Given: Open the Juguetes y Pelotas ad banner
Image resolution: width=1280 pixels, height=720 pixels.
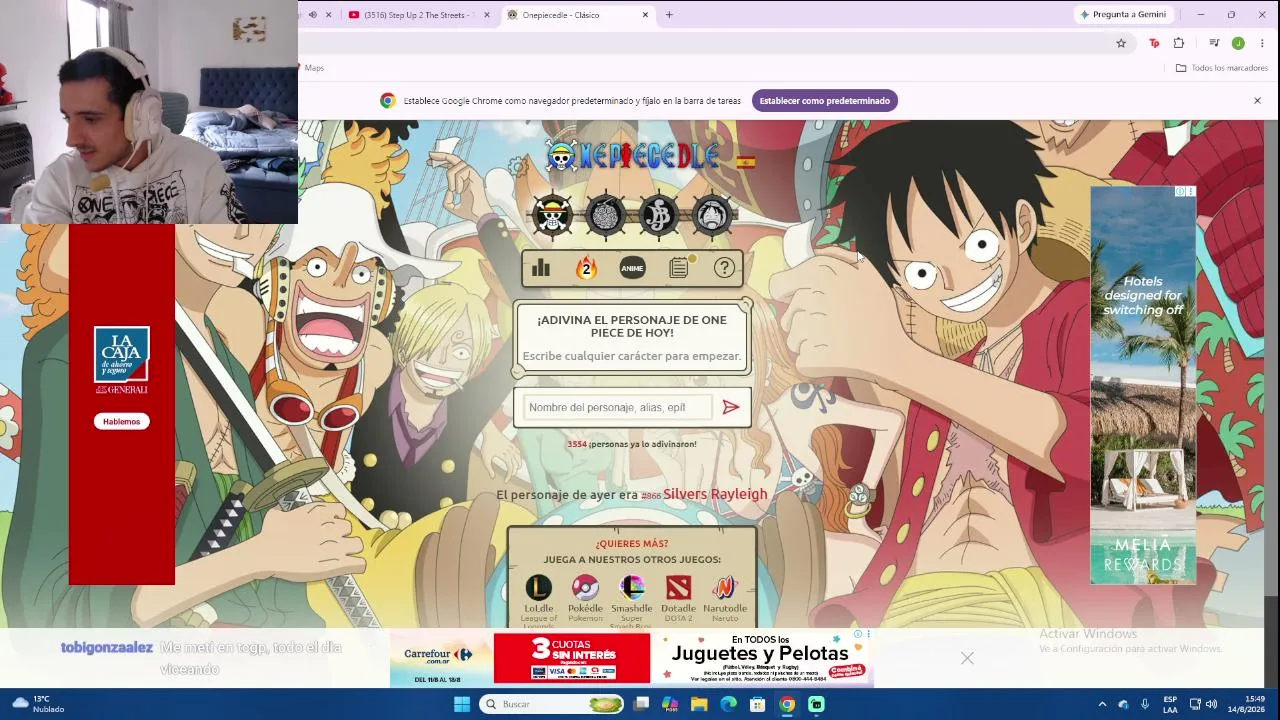Looking at the screenshot, I should click(x=762, y=658).
